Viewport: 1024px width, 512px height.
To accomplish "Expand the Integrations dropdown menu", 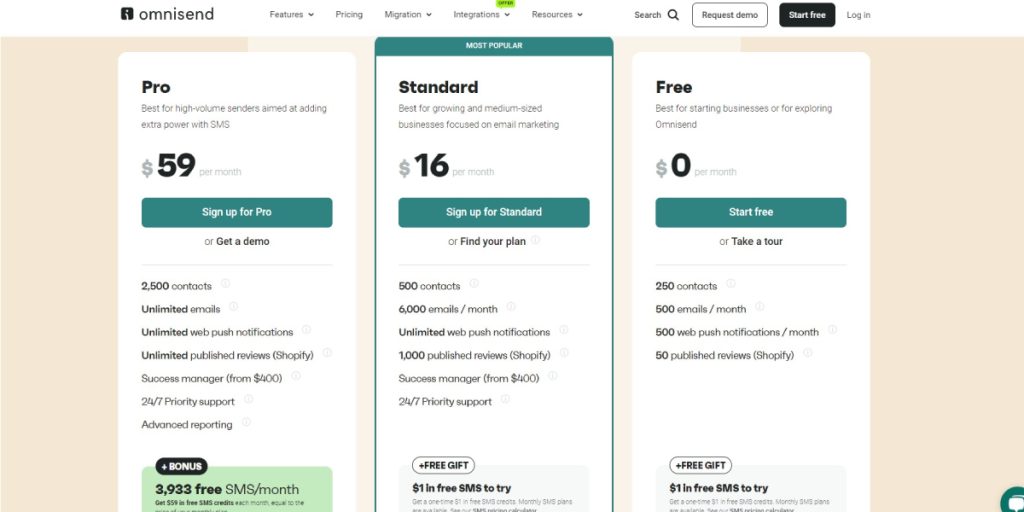I will pos(482,14).
